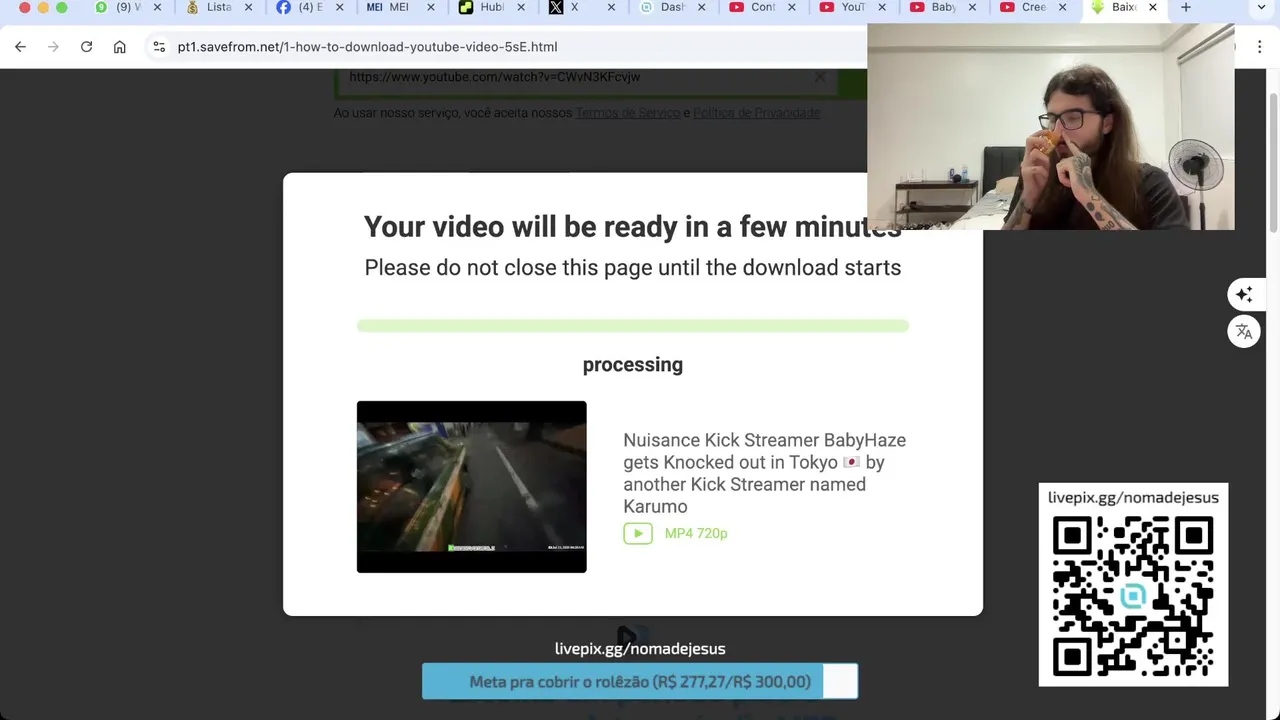
Task: Click the webcam overlay video feed
Action: [x=1051, y=127]
